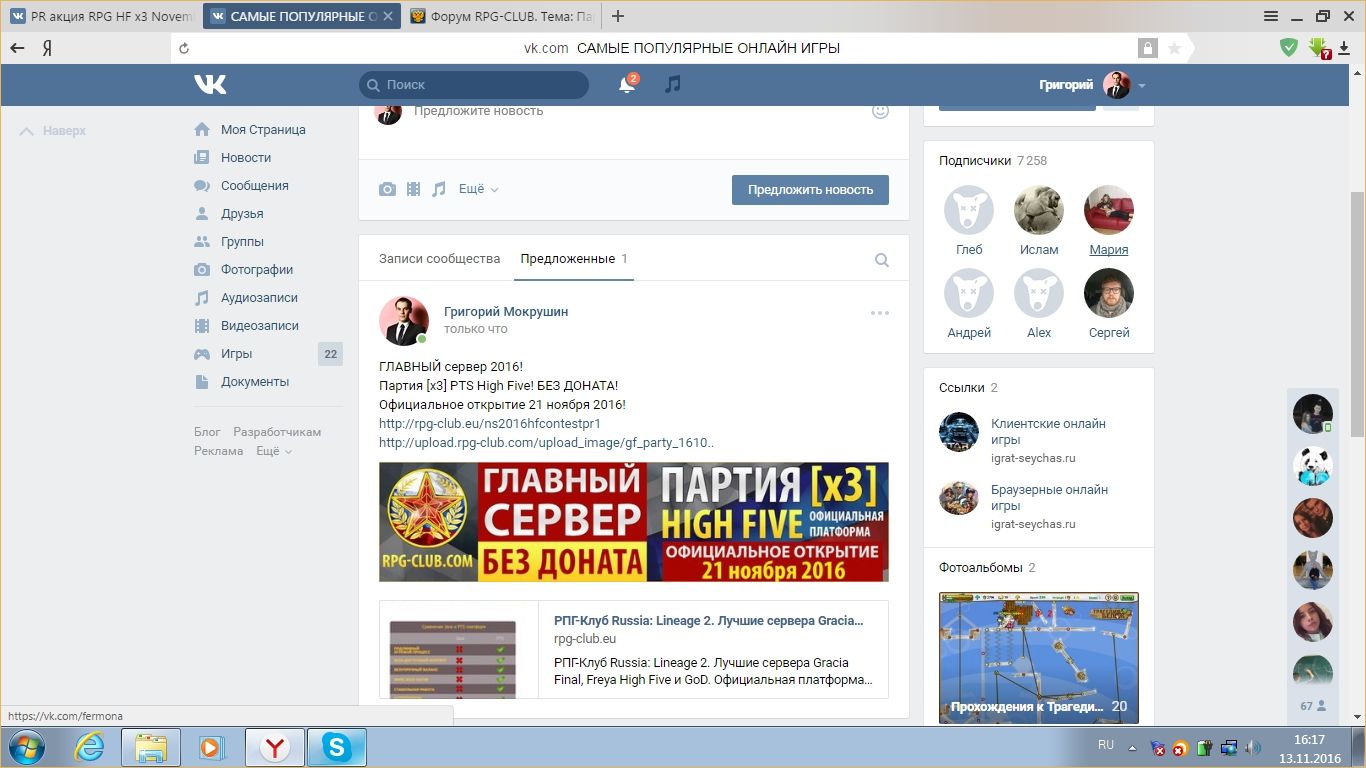
Task: Open 'Новости' in sidebar
Action: (x=246, y=157)
